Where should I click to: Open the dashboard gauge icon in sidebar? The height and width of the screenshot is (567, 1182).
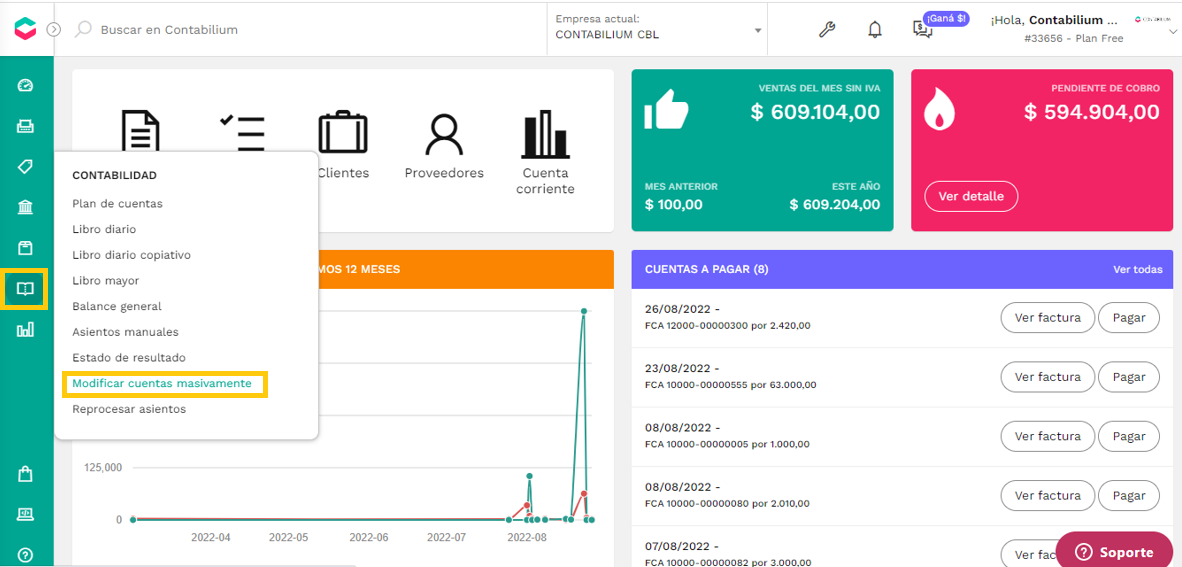(26, 85)
